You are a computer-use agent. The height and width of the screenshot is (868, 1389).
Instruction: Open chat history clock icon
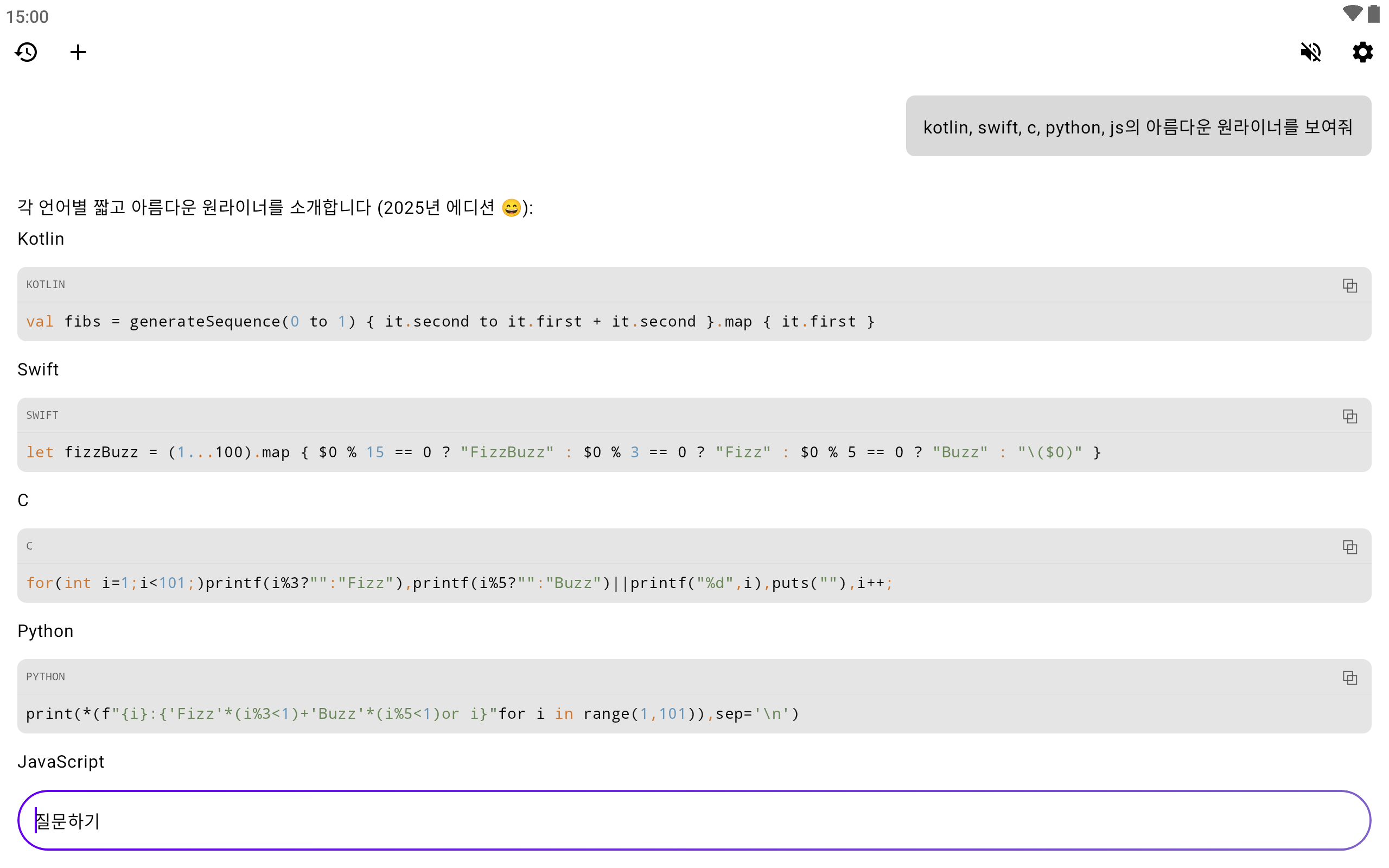[x=27, y=52]
